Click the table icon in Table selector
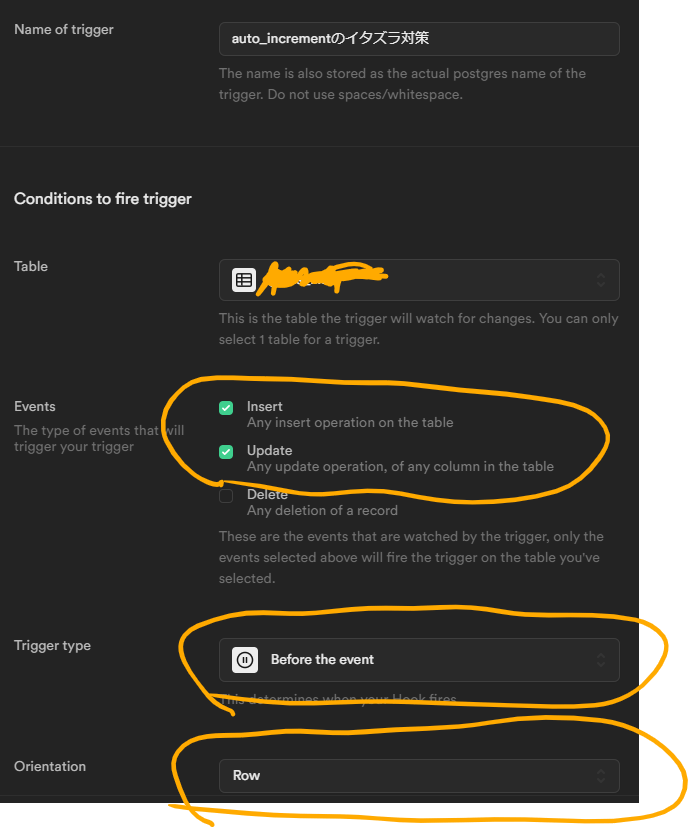691x828 pixels. [243, 280]
